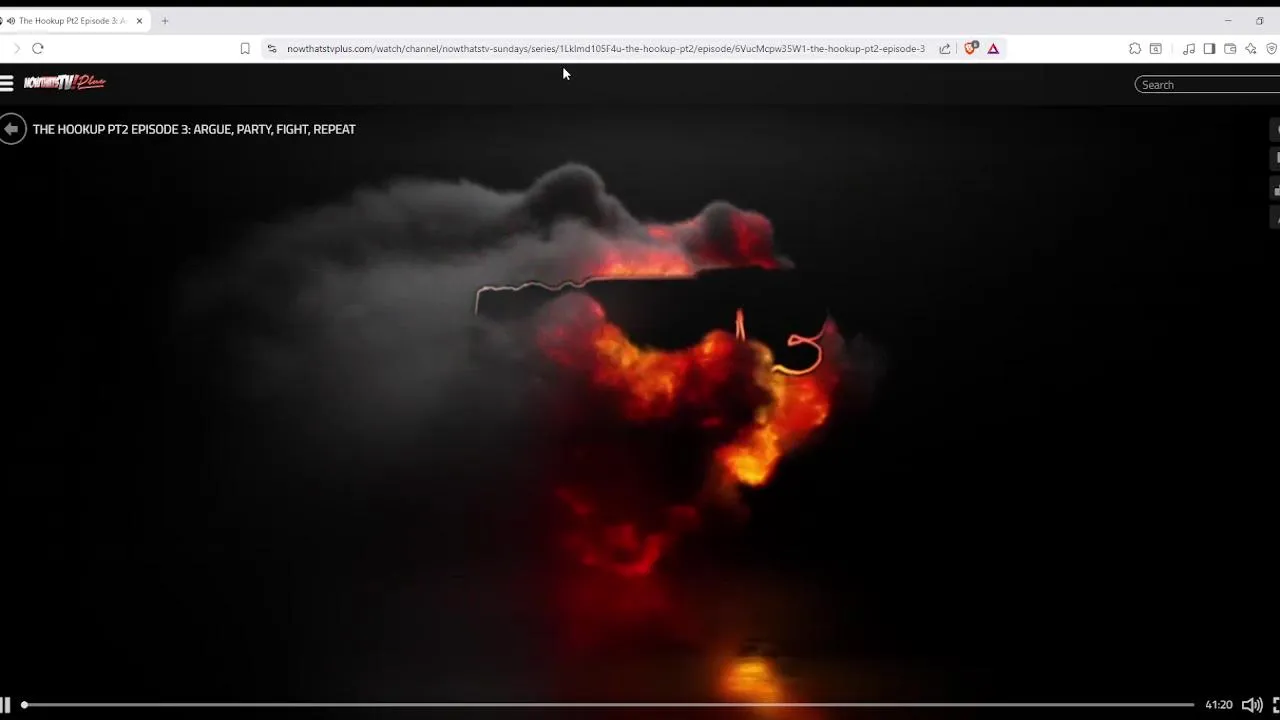Pause the video playback

pos(5,705)
